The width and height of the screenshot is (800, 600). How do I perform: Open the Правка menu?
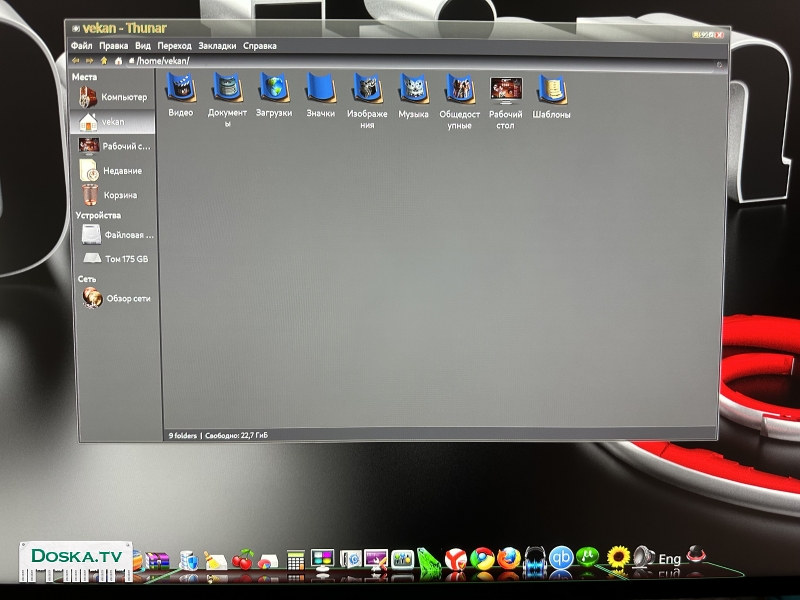coord(114,46)
